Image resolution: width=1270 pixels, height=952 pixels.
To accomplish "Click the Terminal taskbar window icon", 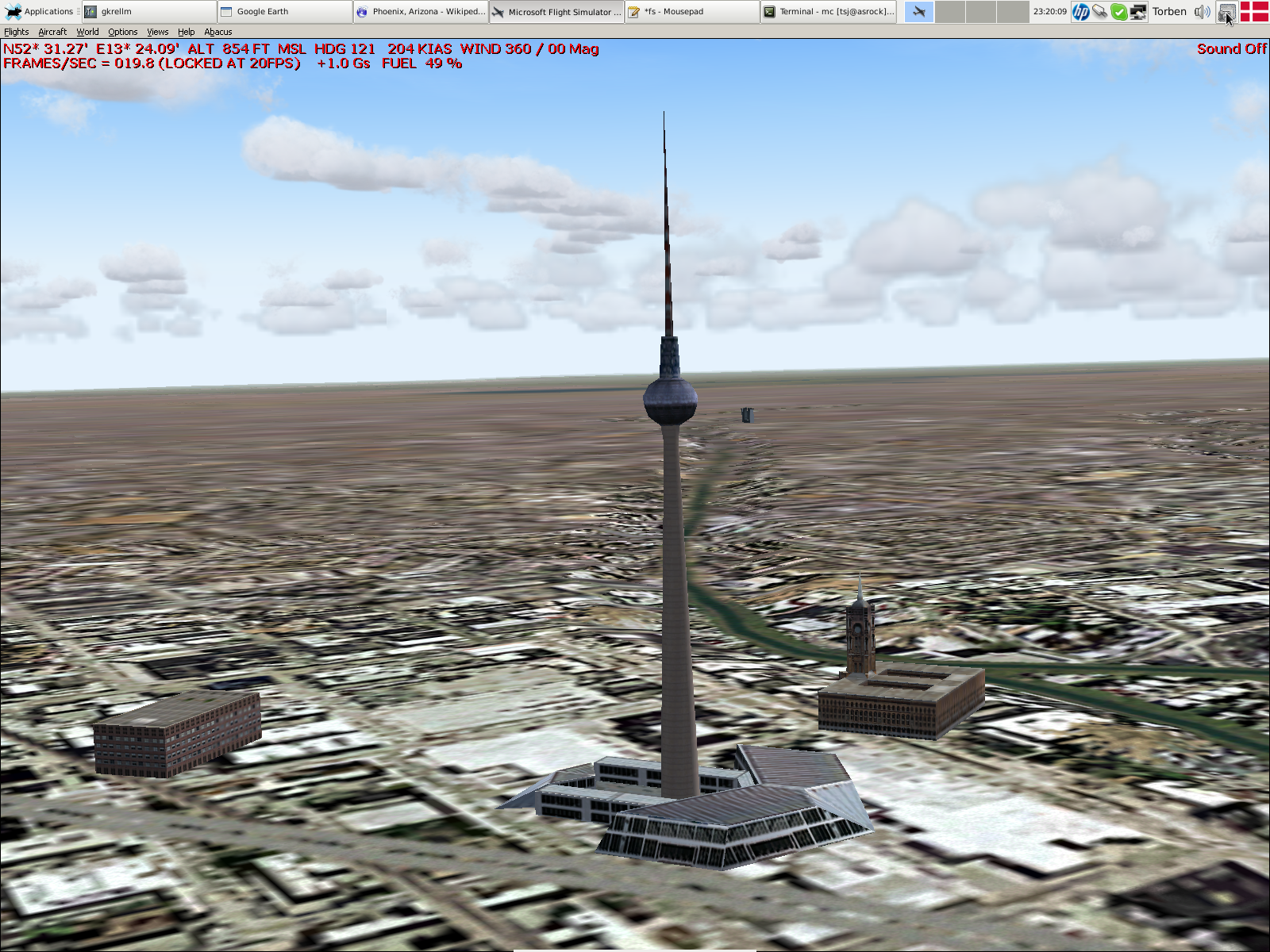I will pyautogui.click(x=769, y=12).
